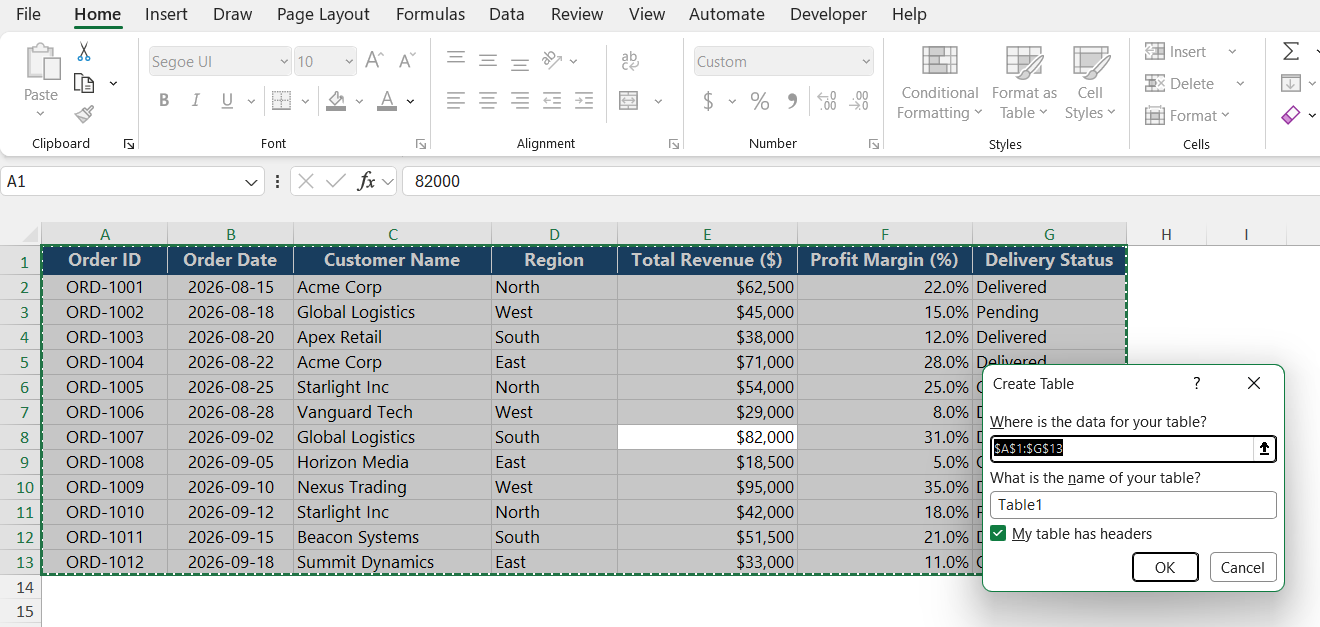
Task: Toggle Italic formatting
Action: pos(196,100)
